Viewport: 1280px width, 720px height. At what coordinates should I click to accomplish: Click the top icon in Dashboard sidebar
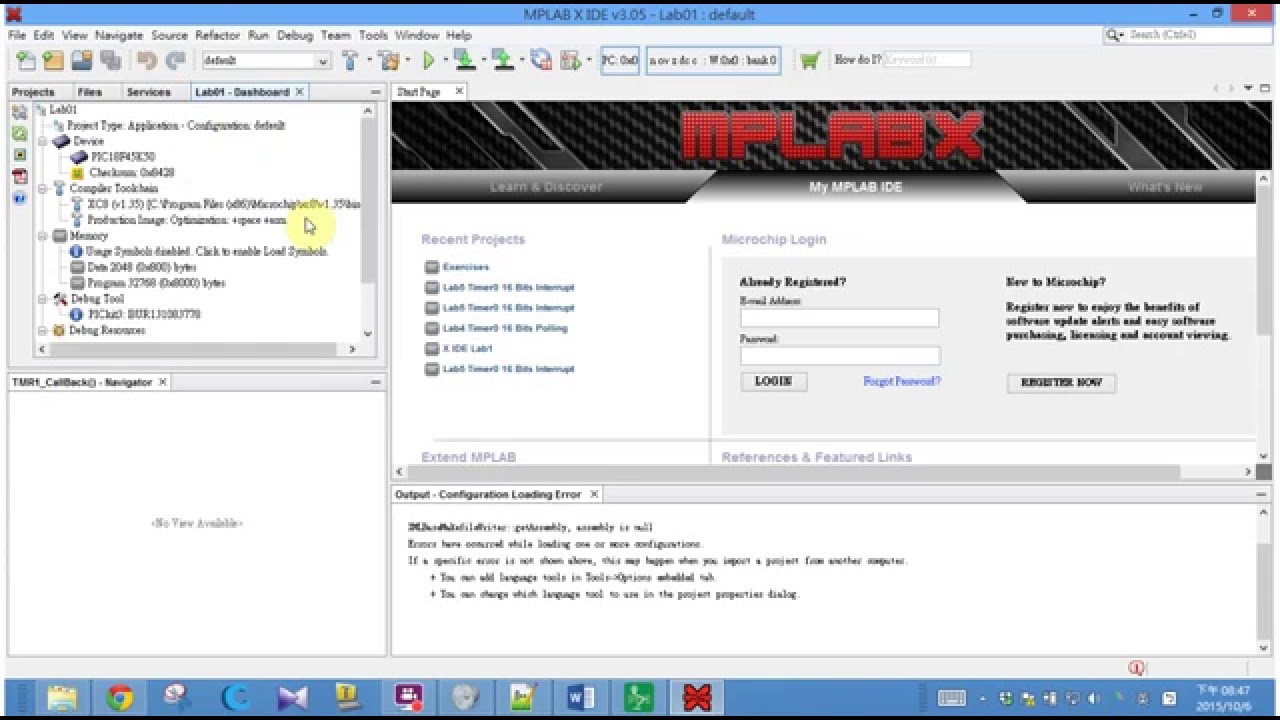coord(19,112)
